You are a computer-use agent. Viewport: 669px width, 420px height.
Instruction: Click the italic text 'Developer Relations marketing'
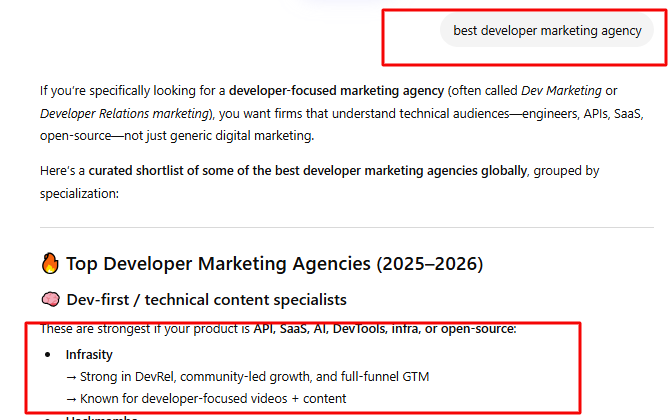pyautogui.click(x=124, y=114)
